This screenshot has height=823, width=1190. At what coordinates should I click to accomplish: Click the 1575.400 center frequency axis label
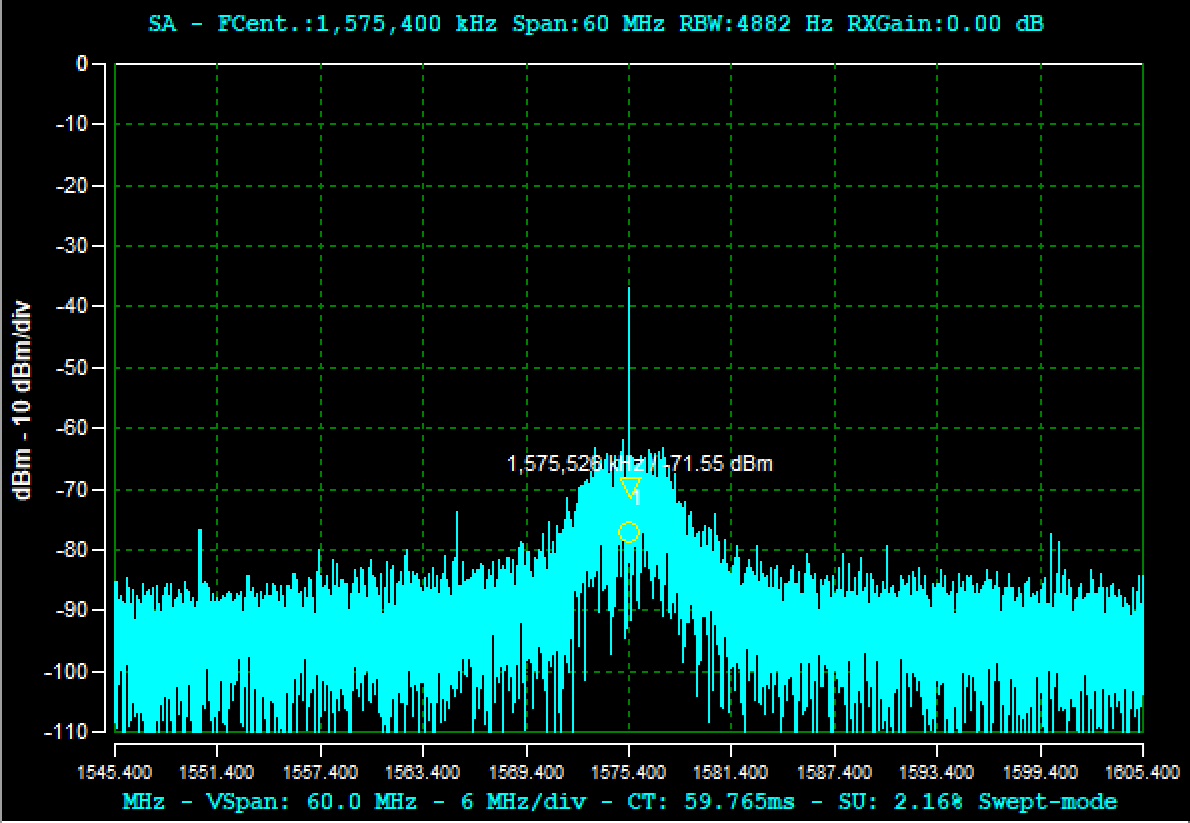pos(628,773)
